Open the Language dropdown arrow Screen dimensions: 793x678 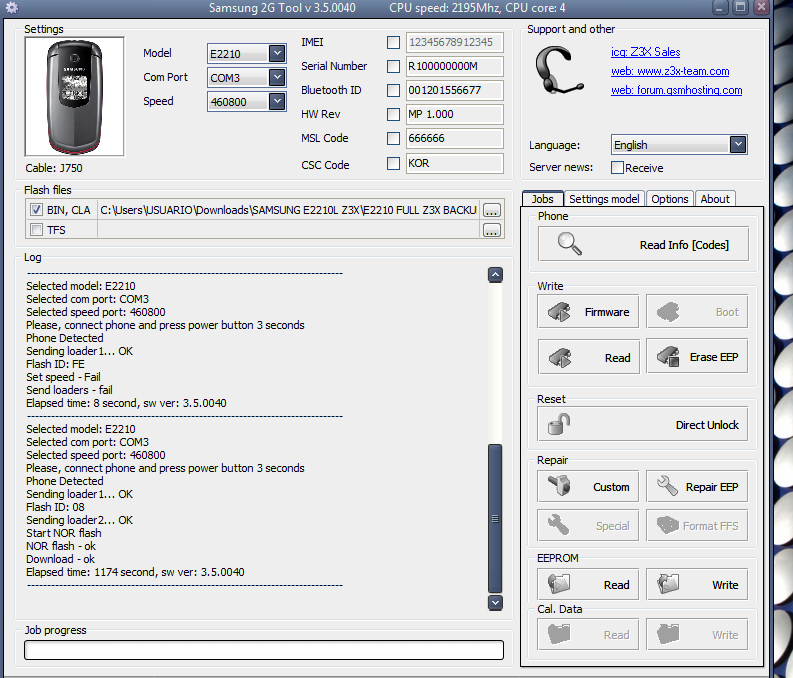coord(738,145)
